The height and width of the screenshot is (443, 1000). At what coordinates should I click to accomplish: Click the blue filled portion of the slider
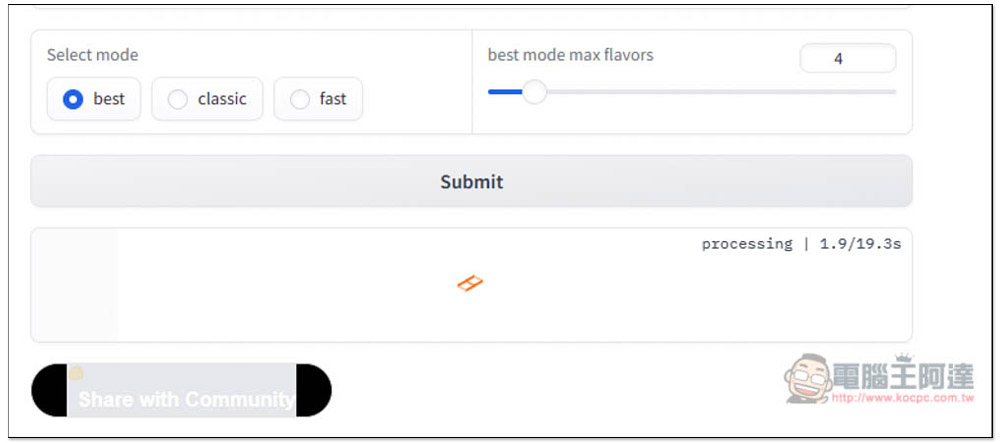coord(504,92)
